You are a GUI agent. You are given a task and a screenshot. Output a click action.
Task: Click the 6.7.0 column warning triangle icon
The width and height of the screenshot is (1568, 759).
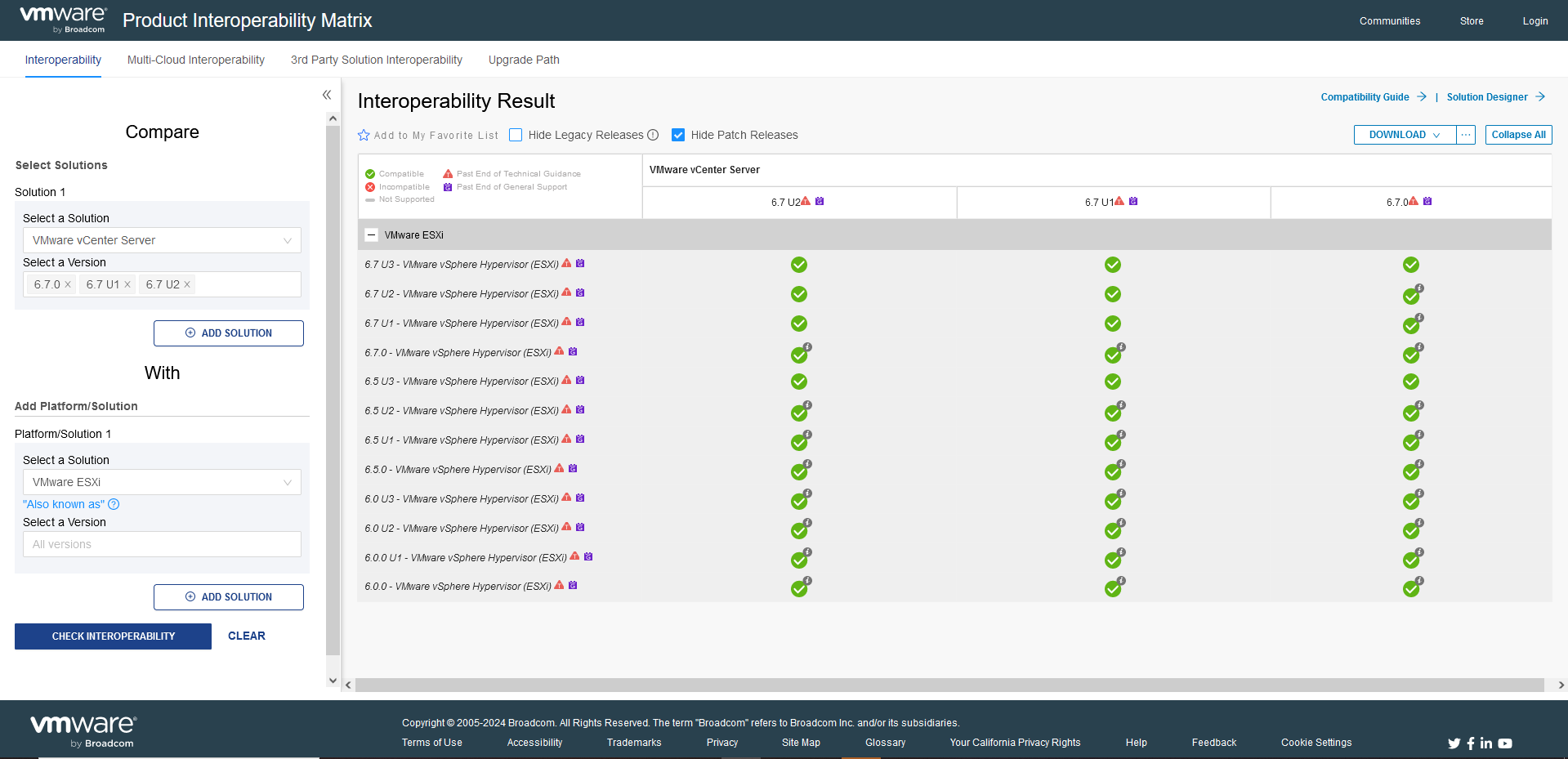pos(1414,201)
